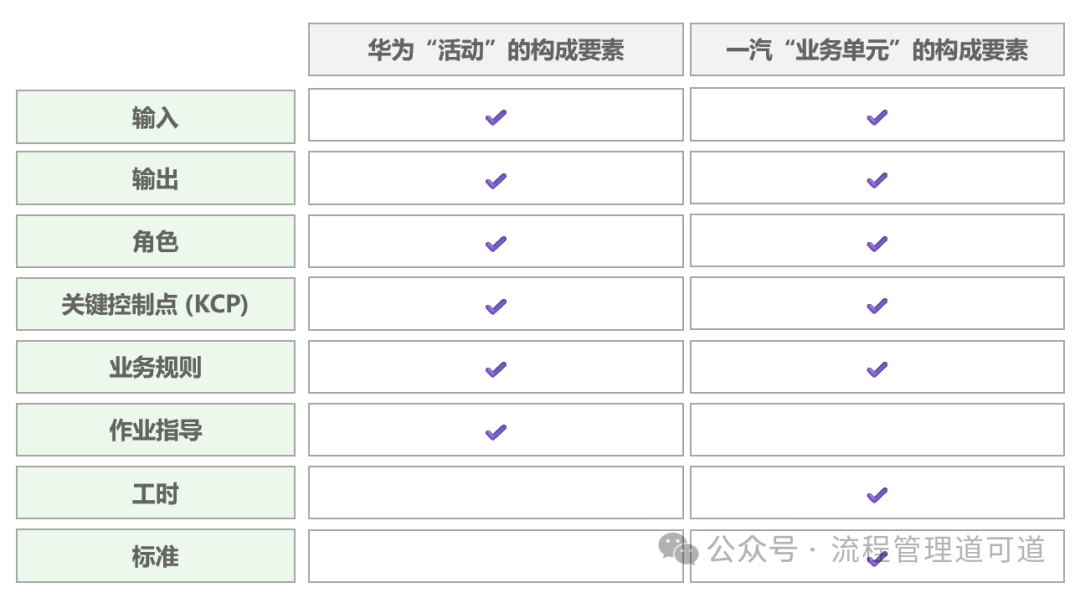Image resolution: width=1080 pixels, height=593 pixels.
Task: Click the 输入 row label
Action: pos(155,117)
